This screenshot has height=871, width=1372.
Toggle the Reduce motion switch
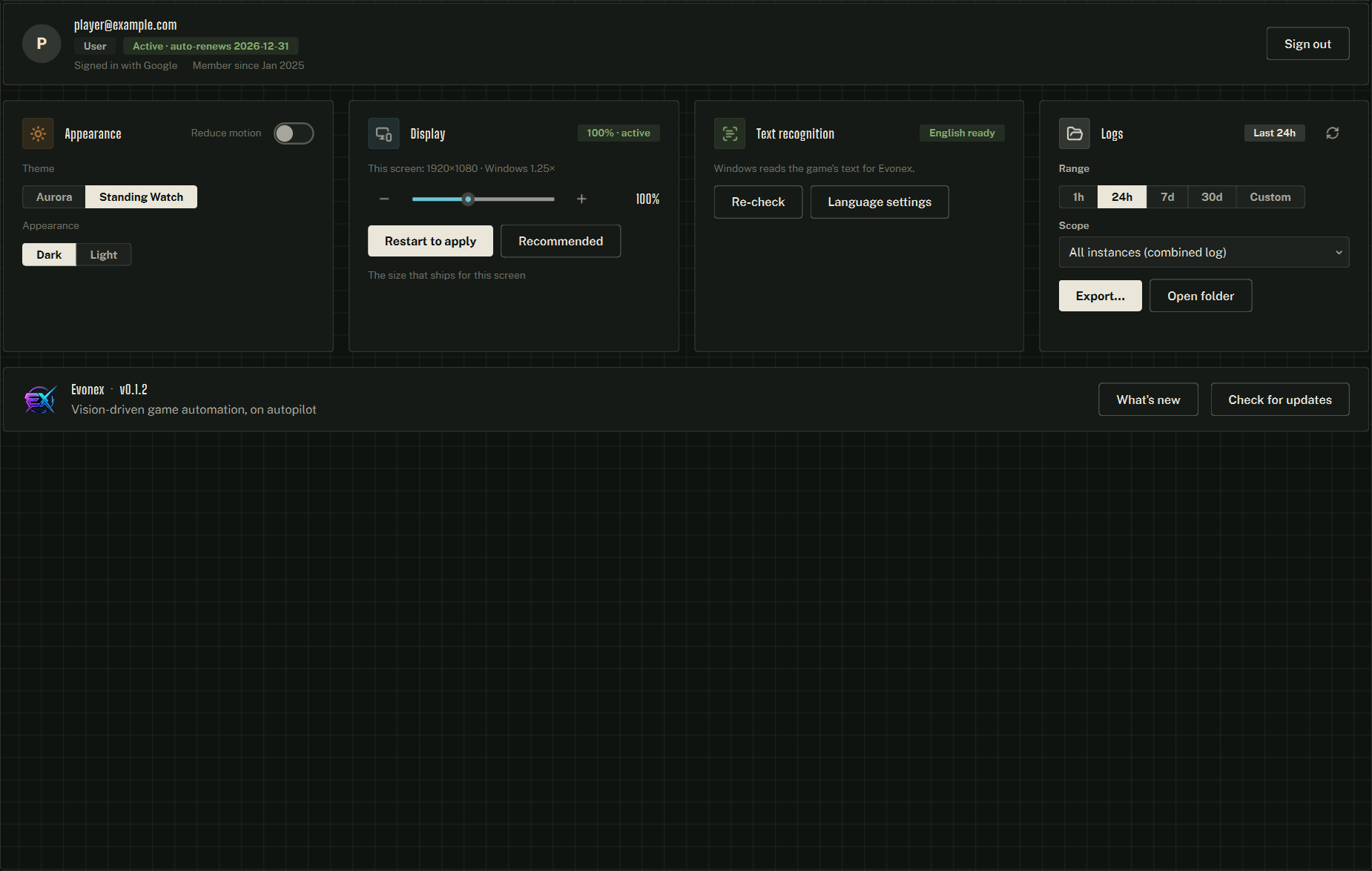[x=294, y=133]
